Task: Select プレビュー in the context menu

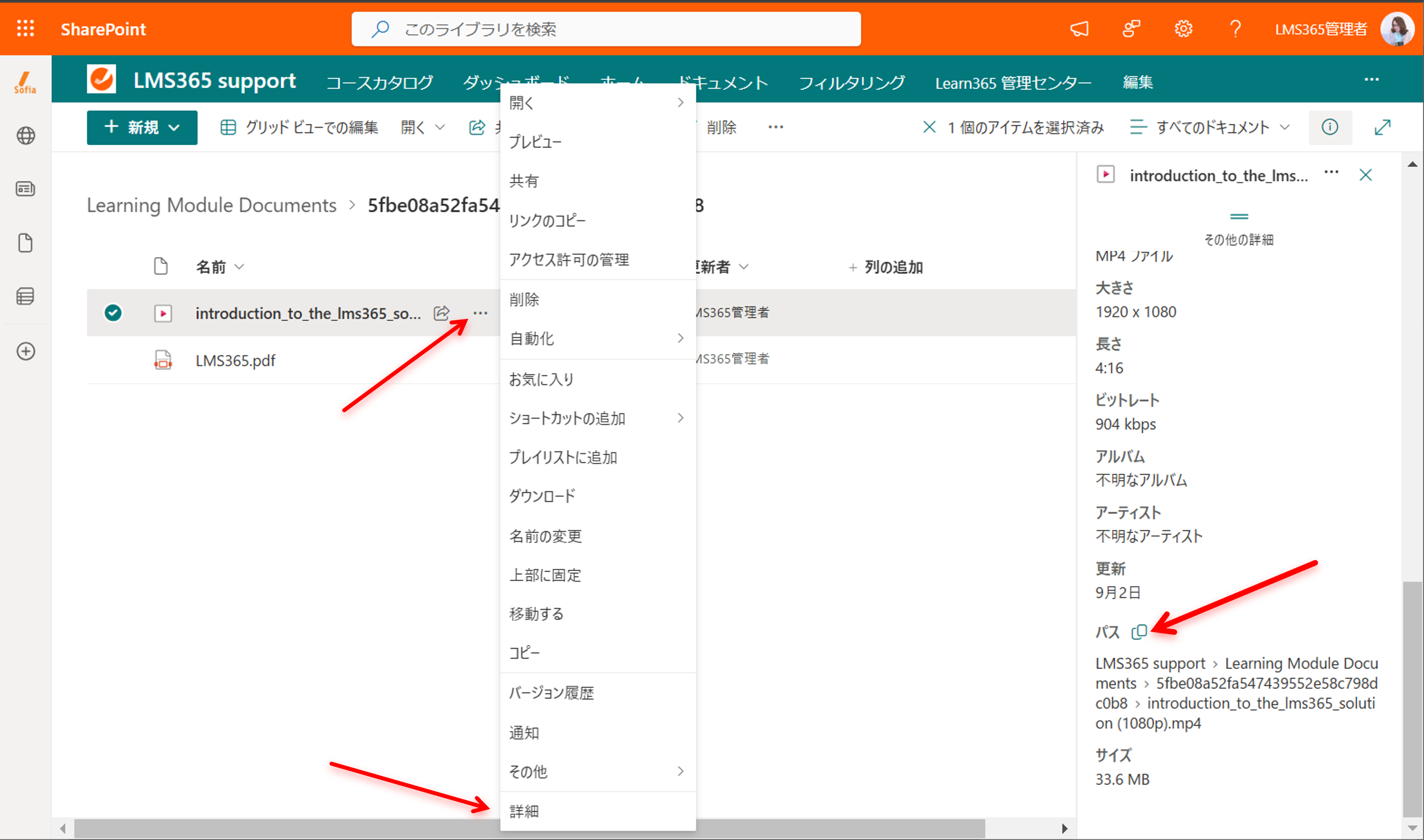Action: coord(598,142)
